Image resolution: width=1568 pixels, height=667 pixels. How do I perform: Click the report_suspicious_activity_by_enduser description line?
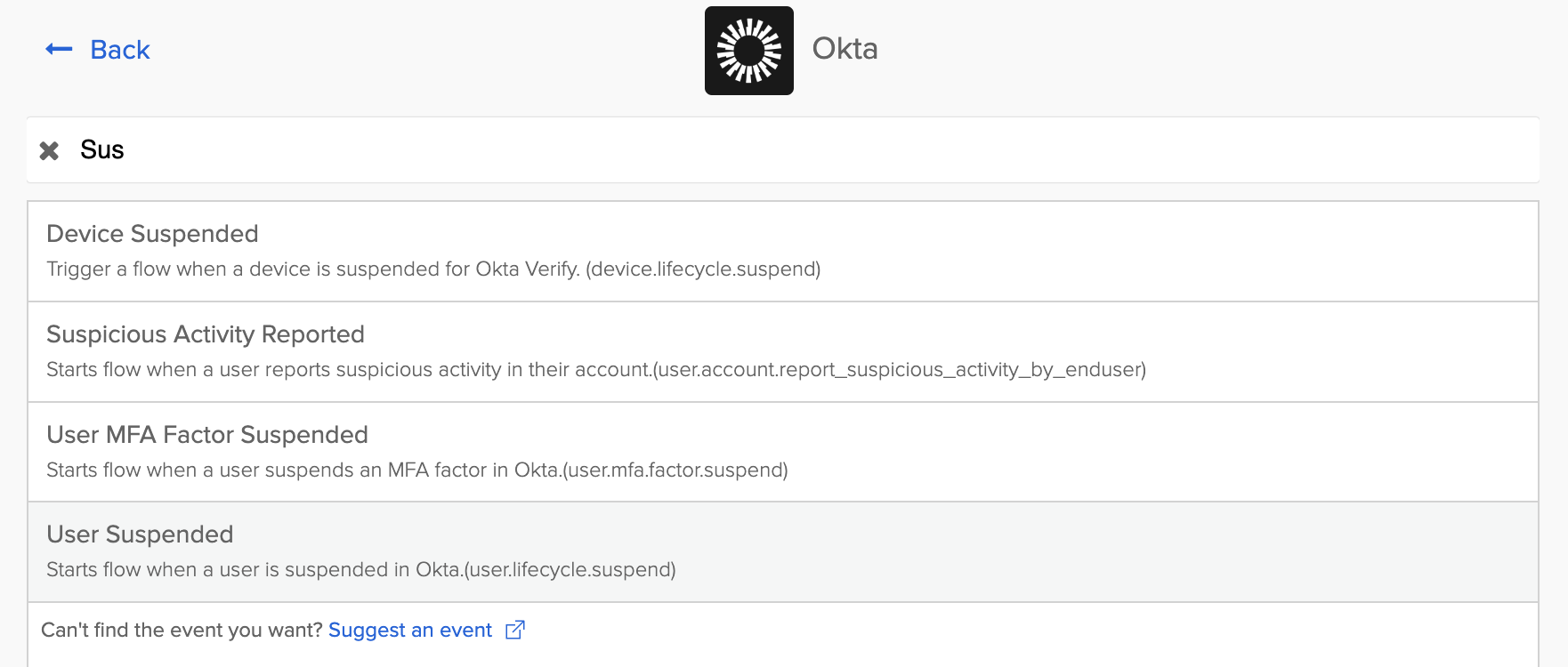tap(595, 370)
